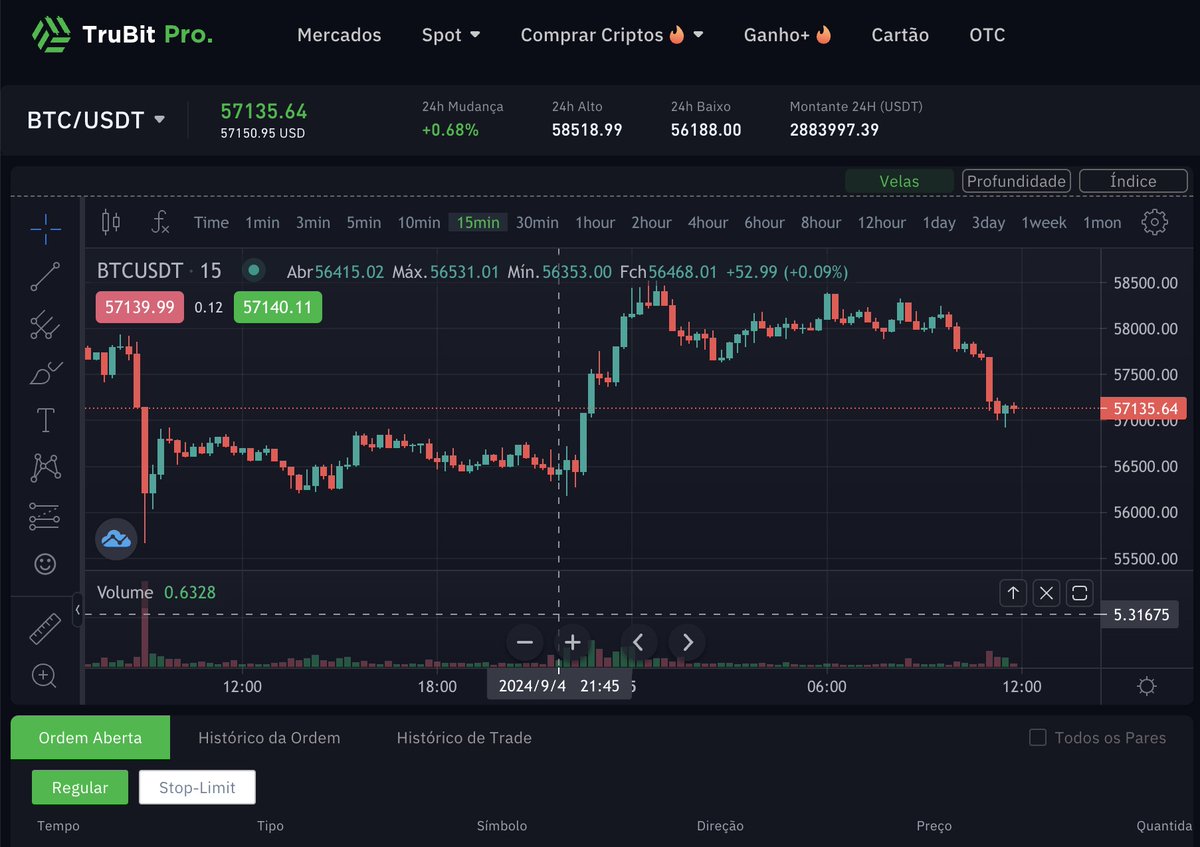1200x847 pixels.
Task: Open the indicators fx panel
Action: tap(159, 224)
